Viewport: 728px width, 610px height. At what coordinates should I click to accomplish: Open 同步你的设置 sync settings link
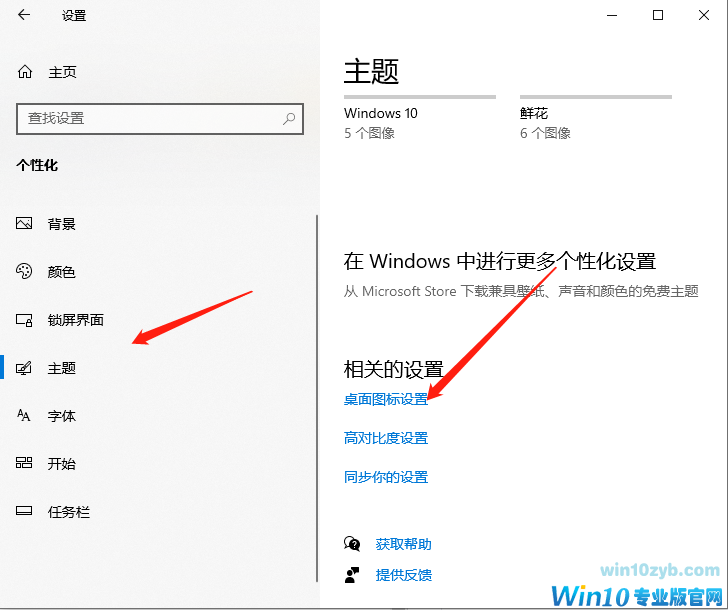pos(386,477)
